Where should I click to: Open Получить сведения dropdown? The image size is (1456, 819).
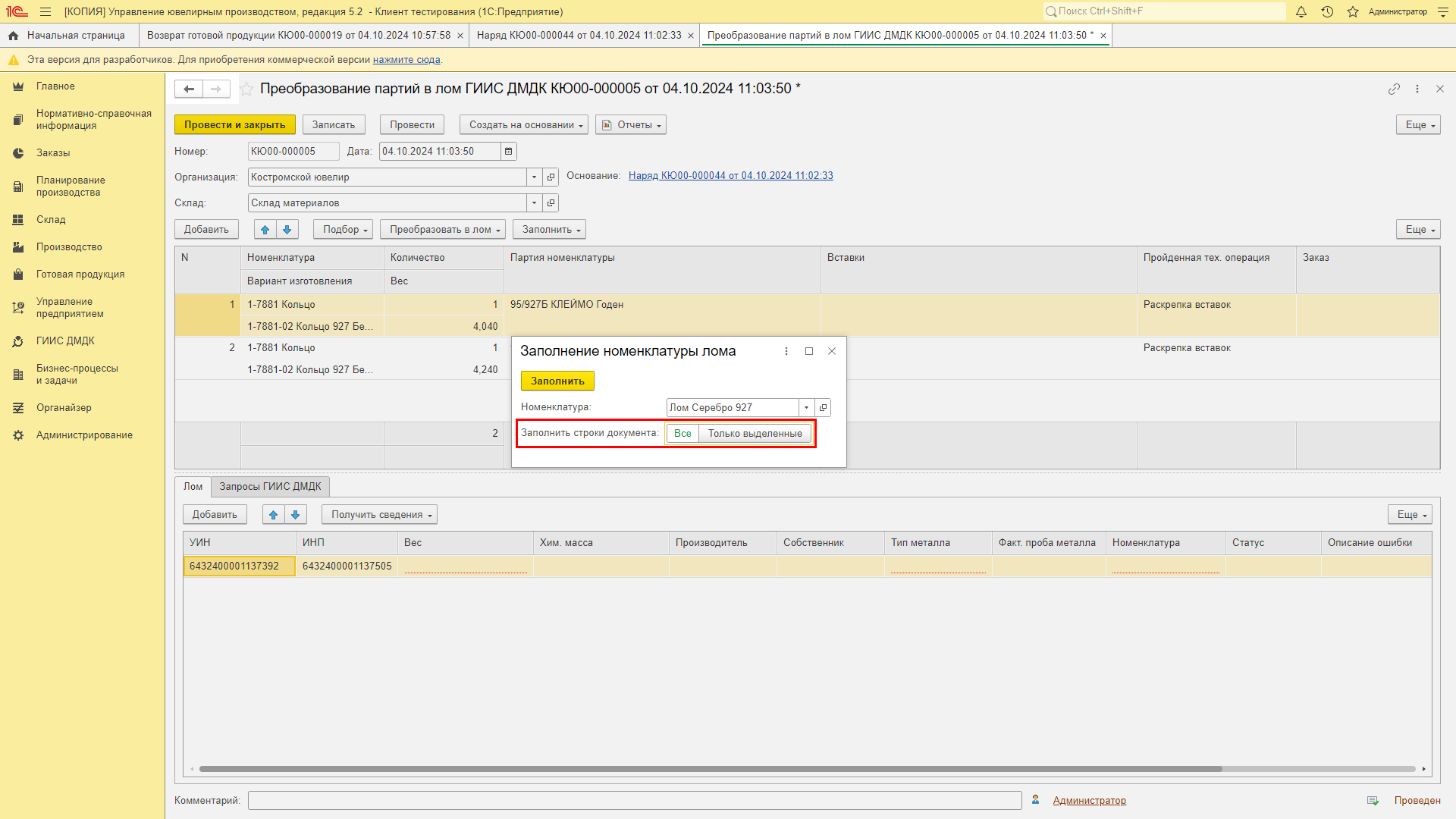pos(380,515)
